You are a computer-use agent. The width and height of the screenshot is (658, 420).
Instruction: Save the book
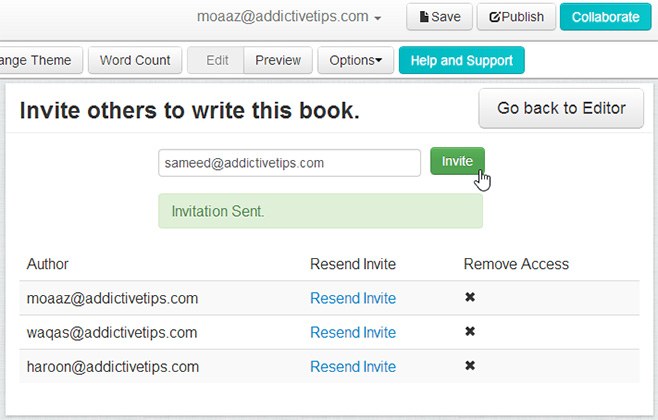click(439, 17)
